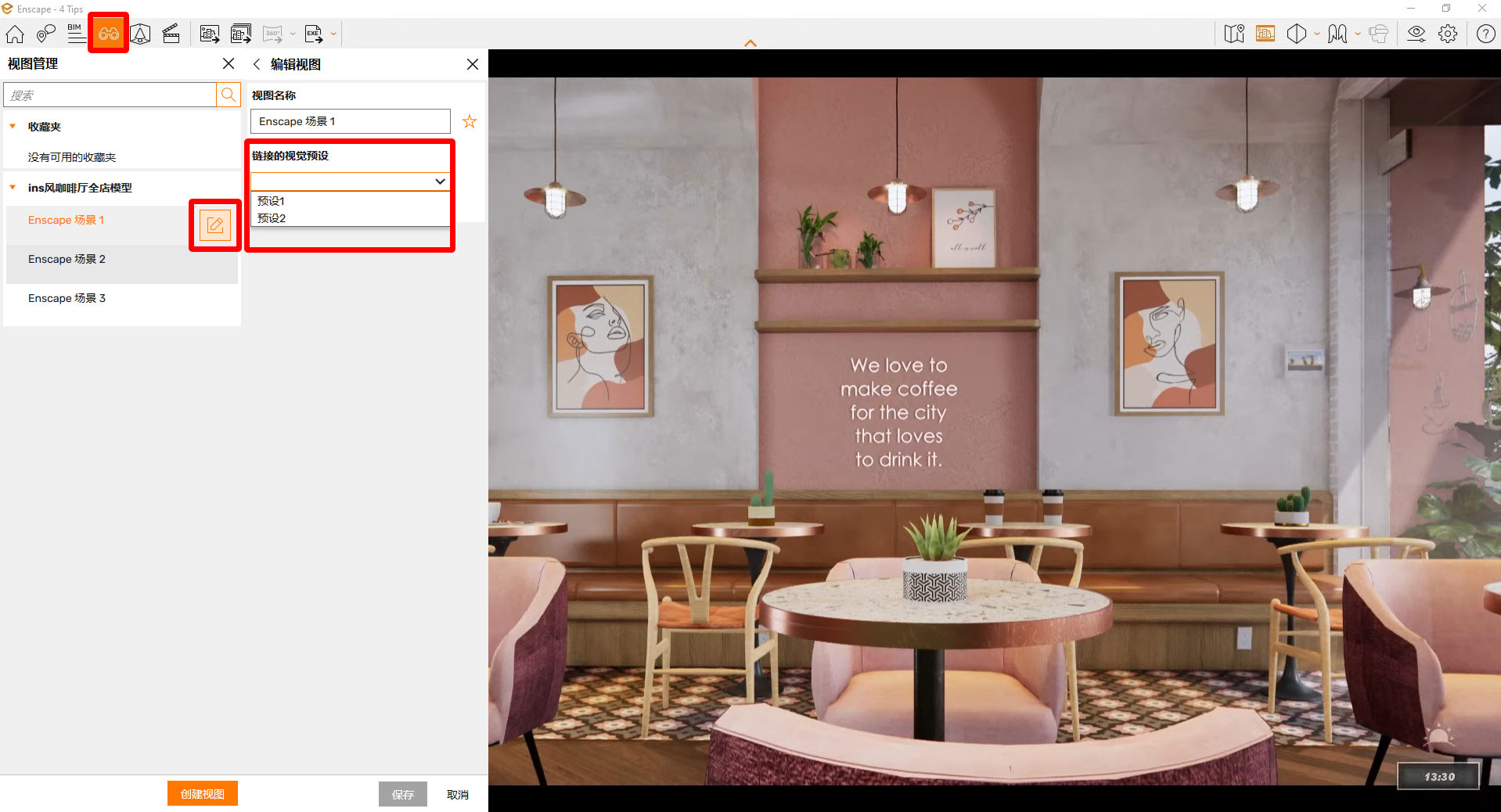Expand rendering style dropdown arrow
This screenshot has height=812, width=1501.
[1358, 34]
